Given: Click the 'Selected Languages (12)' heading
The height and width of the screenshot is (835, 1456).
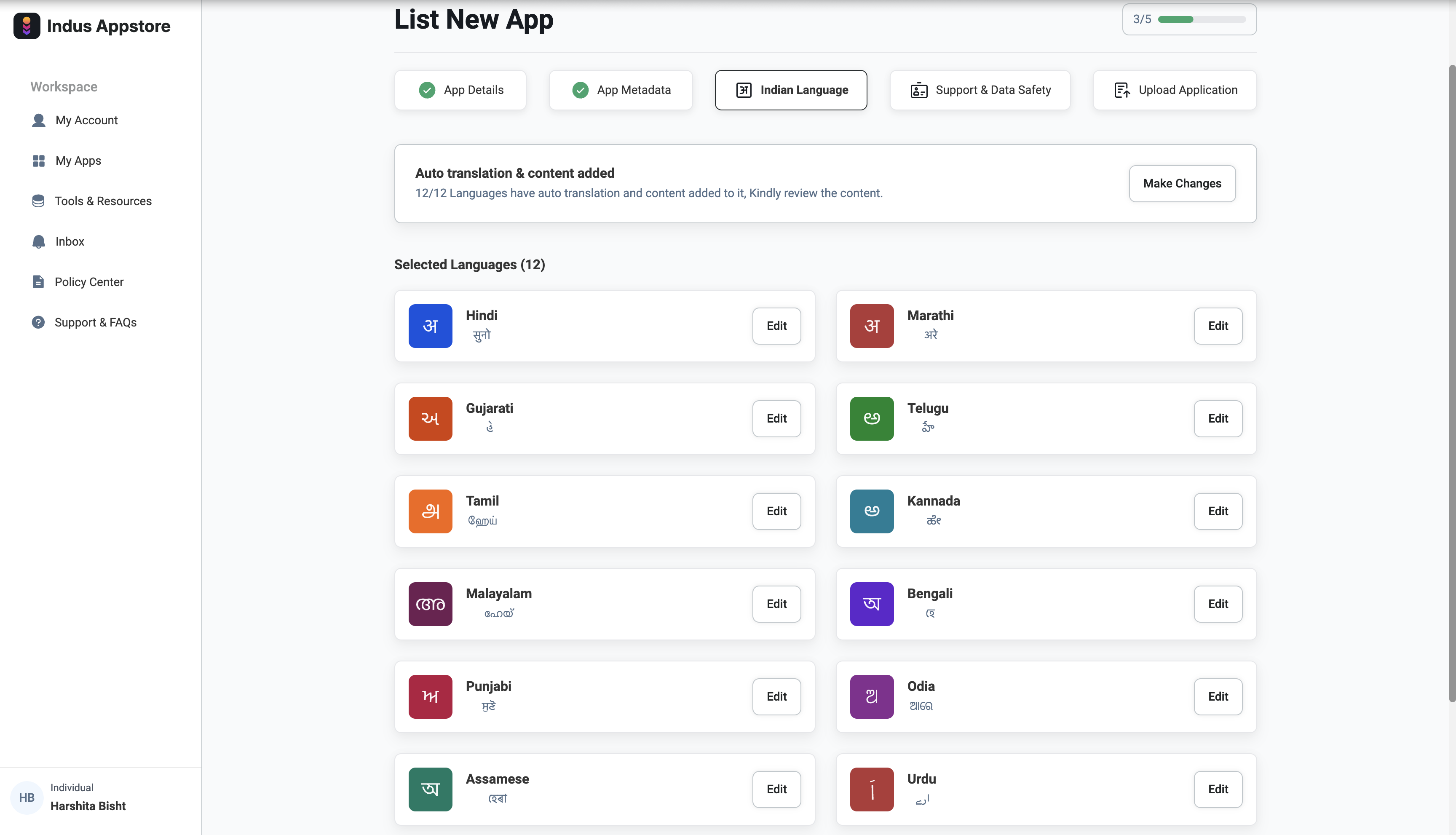Looking at the screenshot, I should tap(469, 265).
